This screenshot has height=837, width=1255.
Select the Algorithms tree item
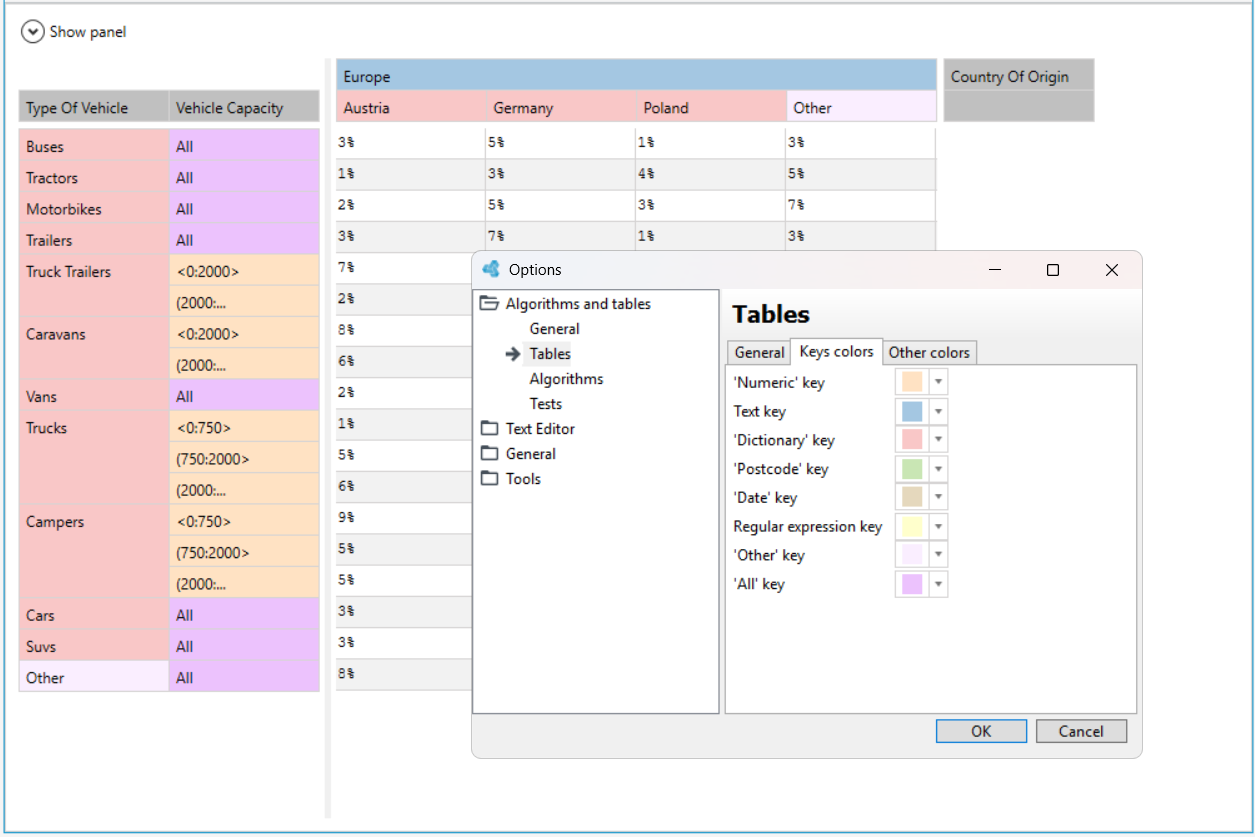[566, 379]
